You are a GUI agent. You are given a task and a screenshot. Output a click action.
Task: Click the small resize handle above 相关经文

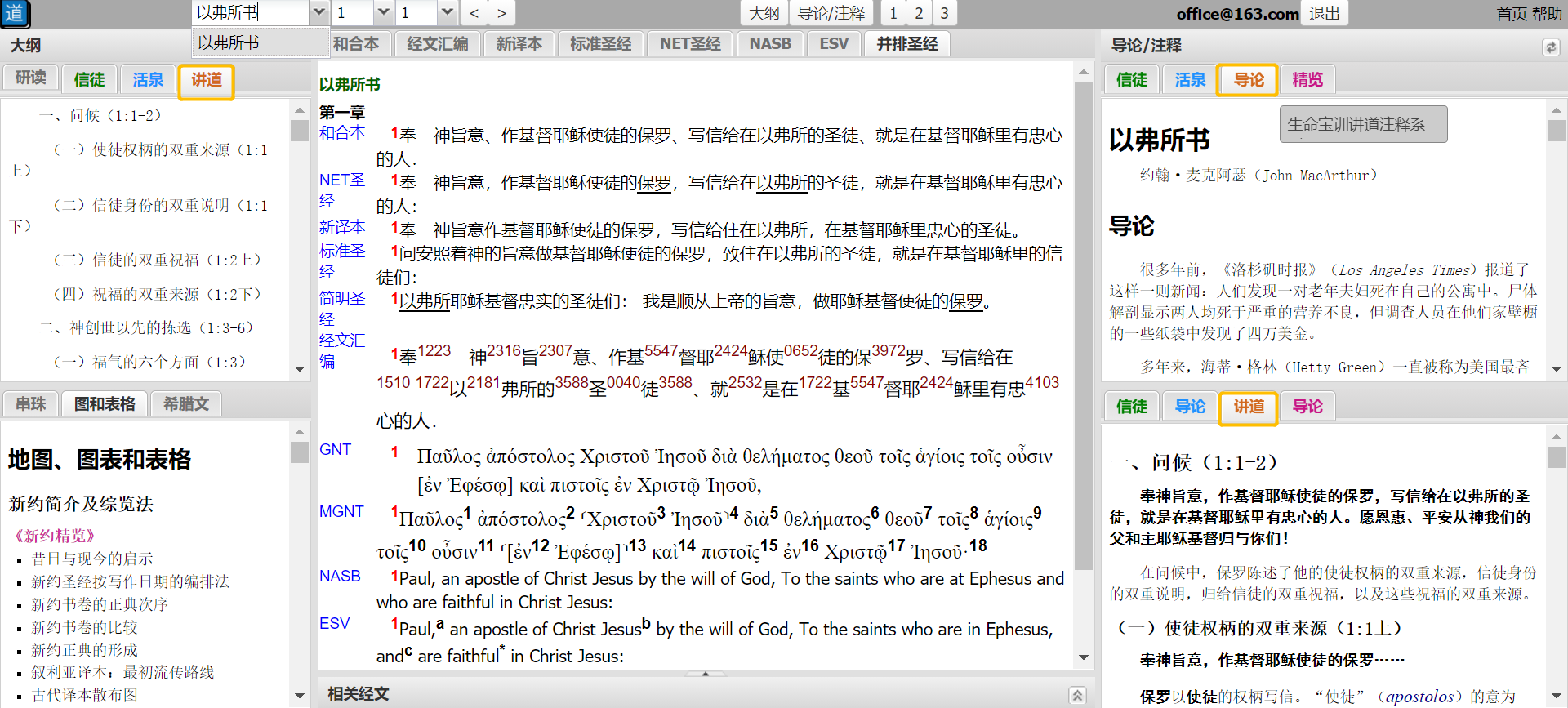click(706, 674)
